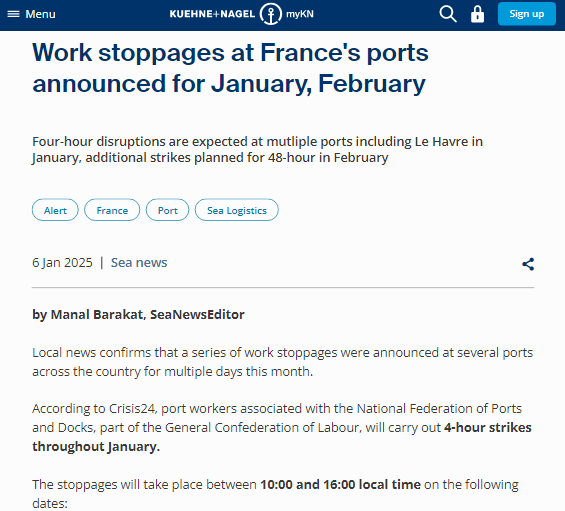Click bold '10:00 and 16:00 local time' text

pyautogui.click(x=341, y=484)
